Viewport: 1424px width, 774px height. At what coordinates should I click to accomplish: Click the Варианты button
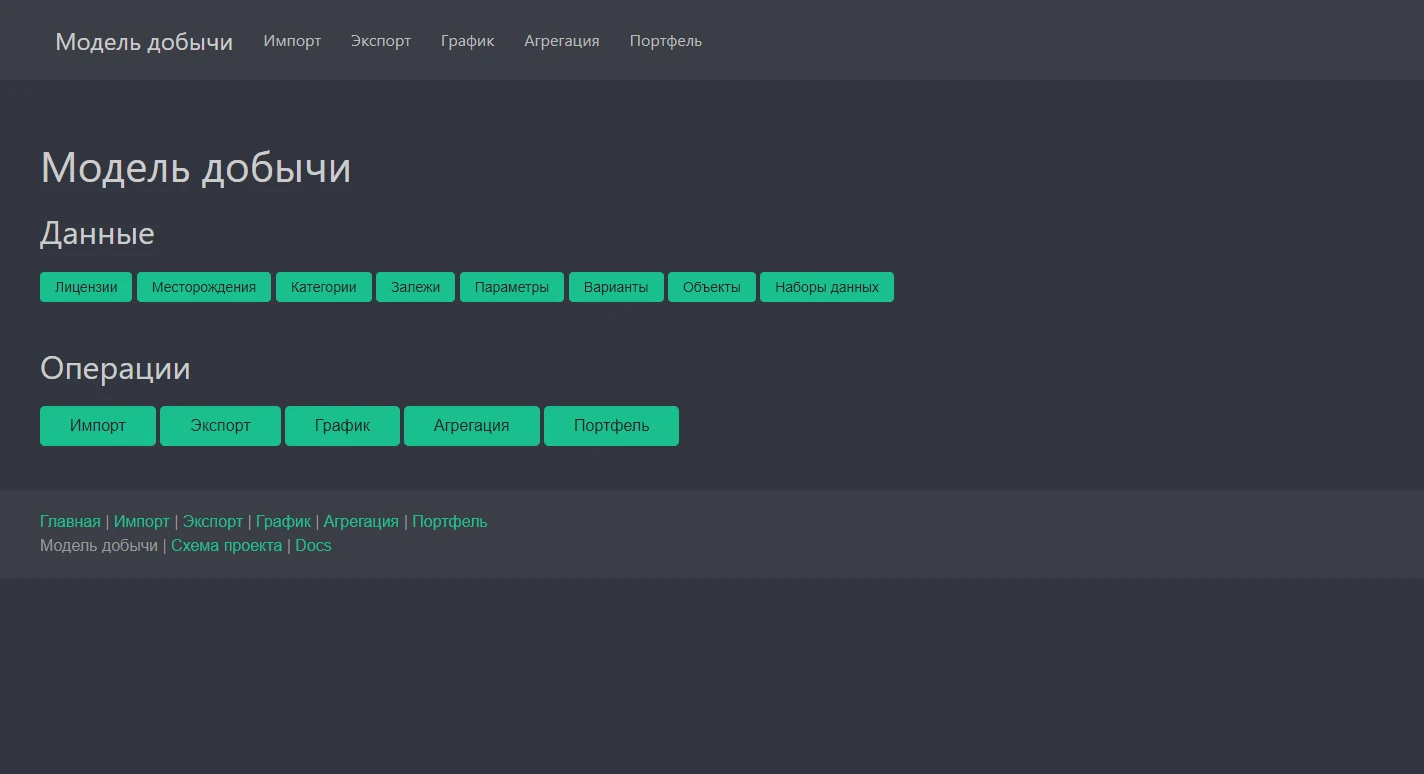[616, 287]
